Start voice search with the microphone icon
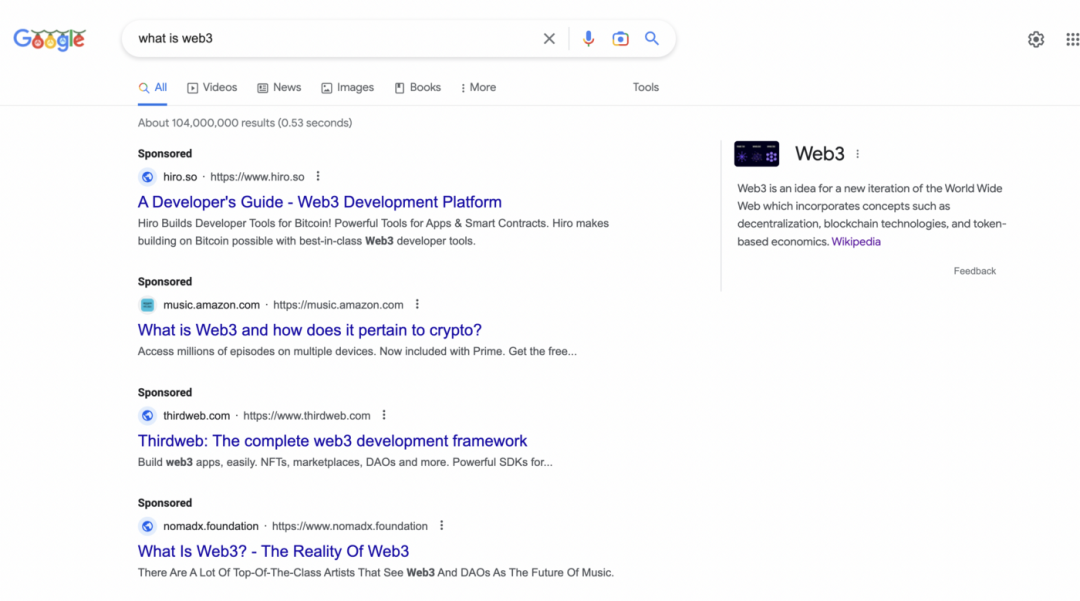 [x=589, y=39]
